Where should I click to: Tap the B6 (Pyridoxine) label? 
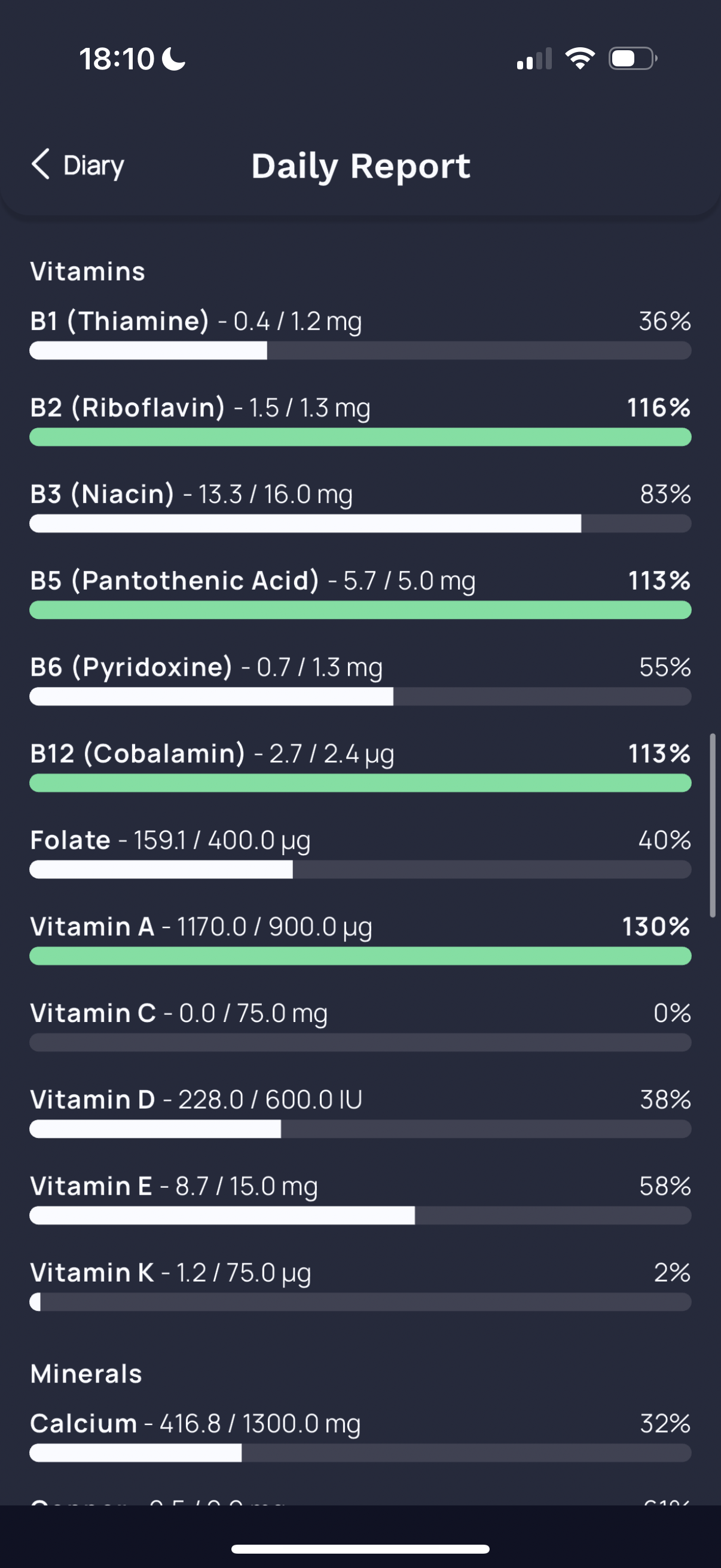(x=132, y=667)
